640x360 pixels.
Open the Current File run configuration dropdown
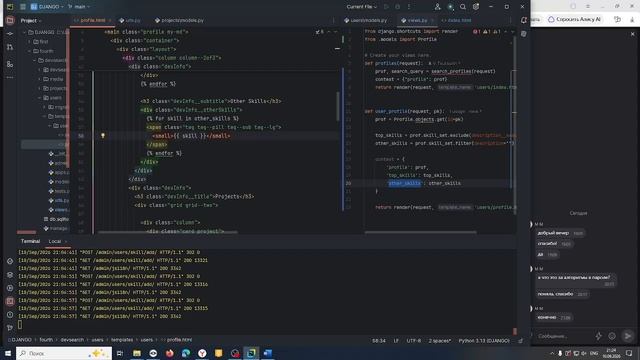pyautogui.click(x=361, y=7)
